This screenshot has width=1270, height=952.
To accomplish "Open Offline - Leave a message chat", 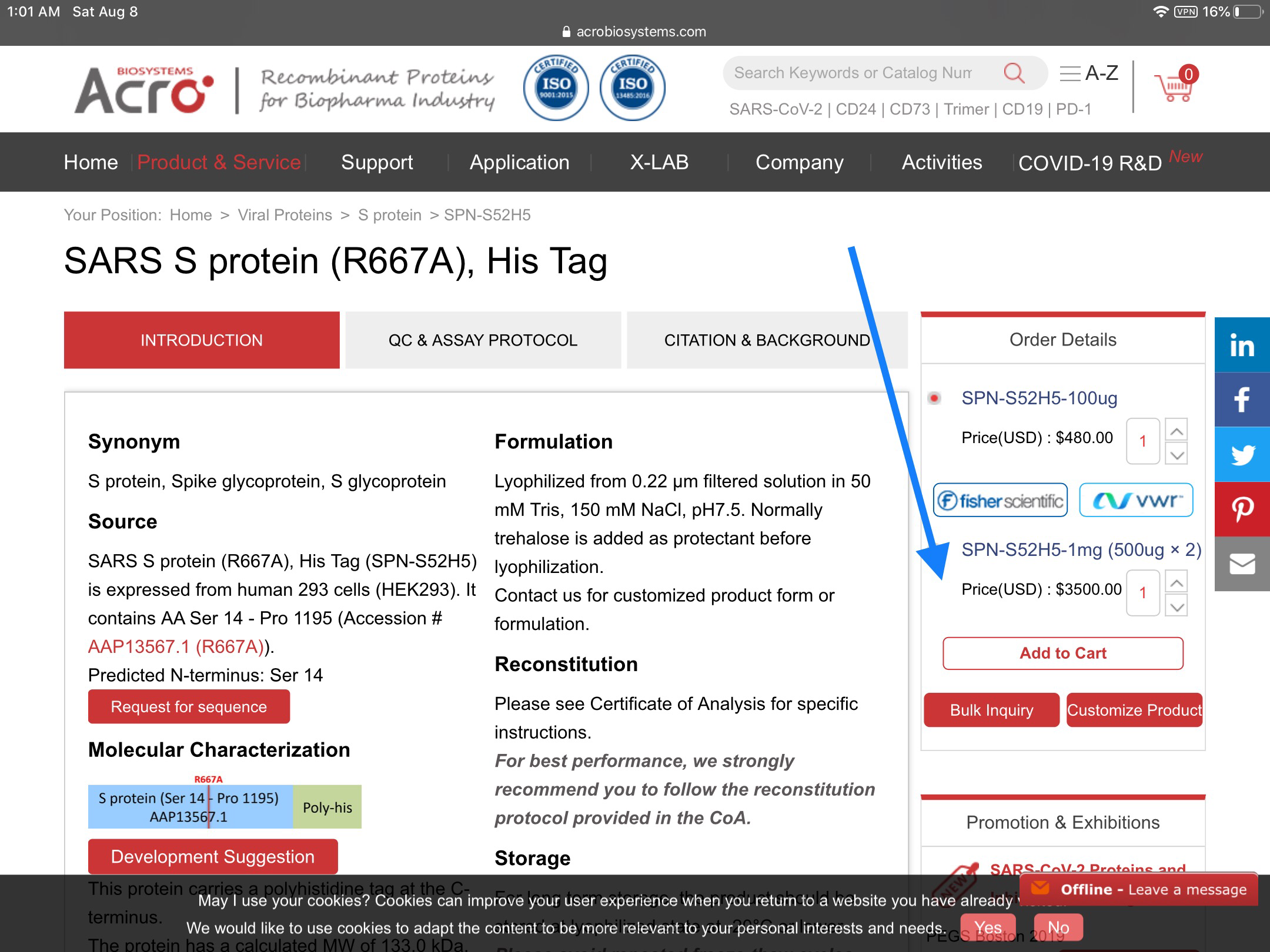I will 1139,889.
